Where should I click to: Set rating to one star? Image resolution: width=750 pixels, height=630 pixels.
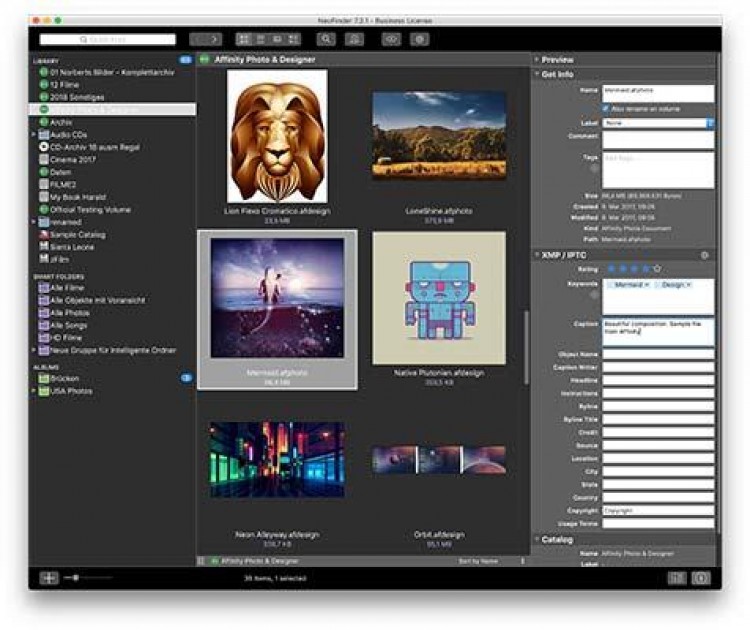tap(611, 269)
